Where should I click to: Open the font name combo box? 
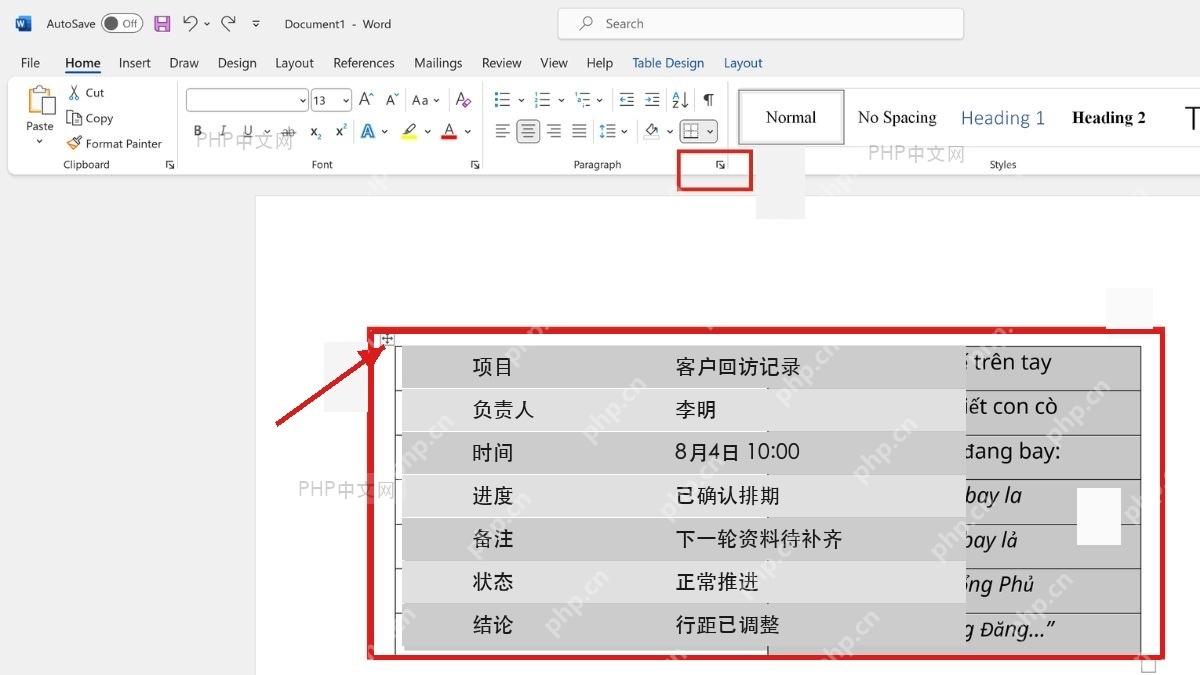click(247, 100)
